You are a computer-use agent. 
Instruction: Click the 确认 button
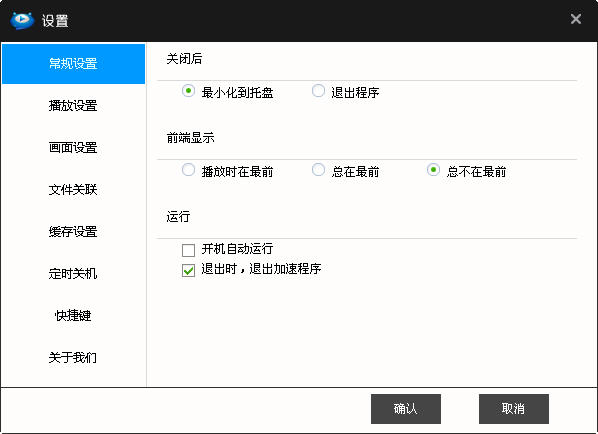click(406, 409)
